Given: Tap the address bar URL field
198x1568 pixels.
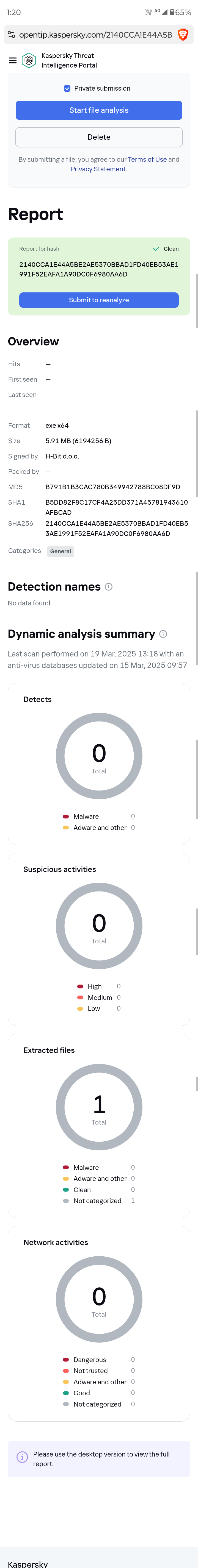Looking at the screenshot, I should coord(95,35).
